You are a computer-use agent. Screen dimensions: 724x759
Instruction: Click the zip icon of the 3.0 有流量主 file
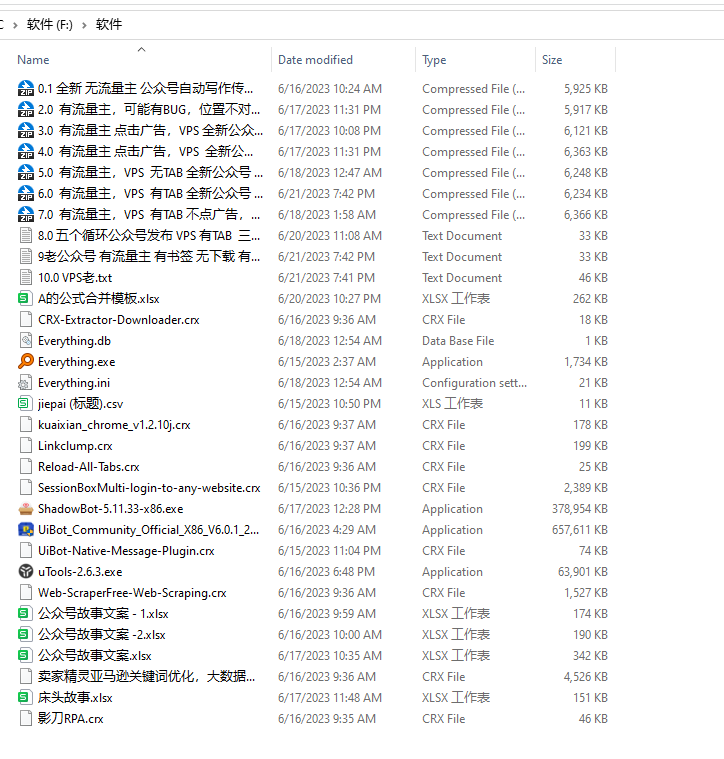point(26,131)
